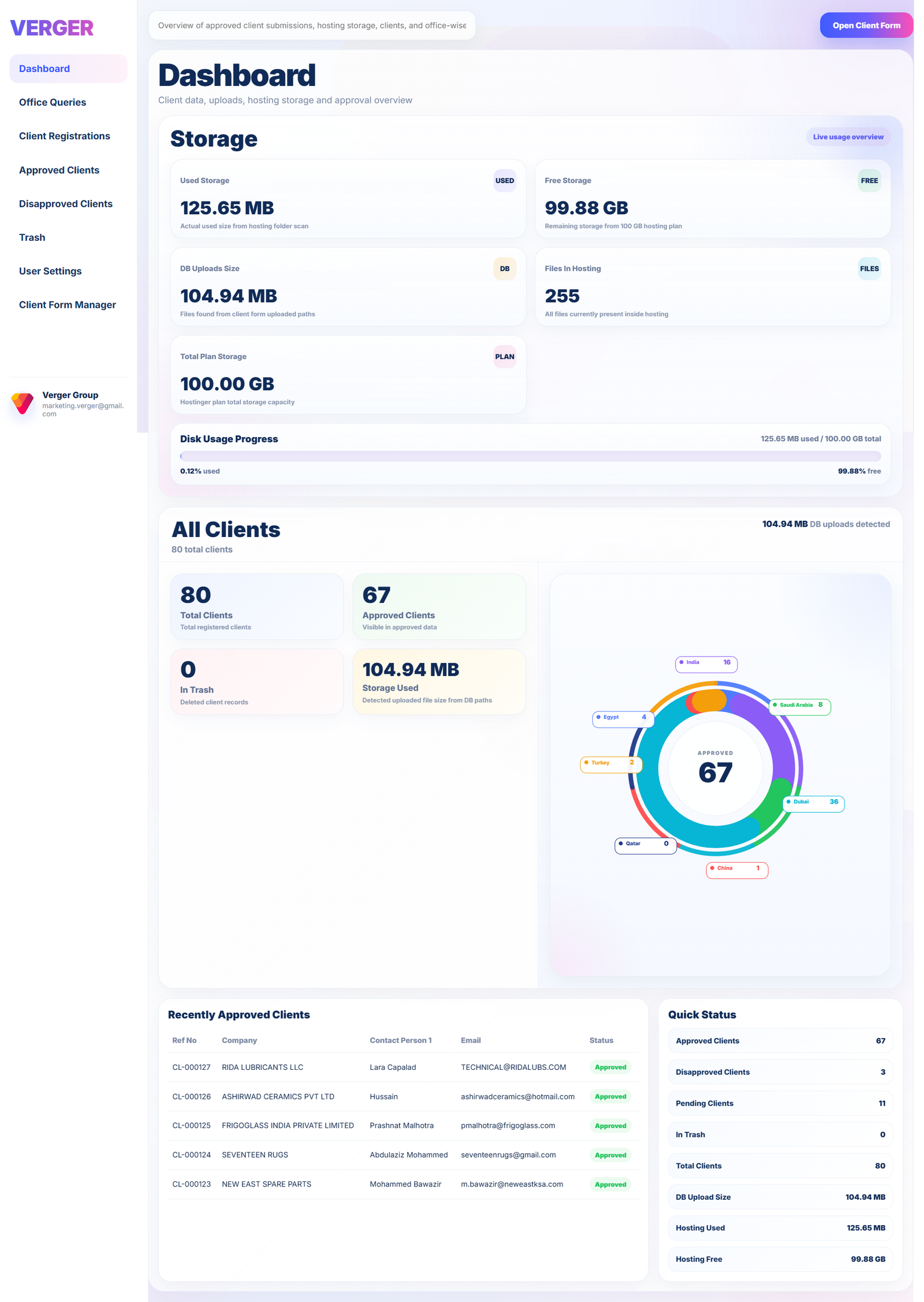Click NEW EAST SPARE PARTS cell
Viewport: 924px width, 1302px height.
(266, 1184)
